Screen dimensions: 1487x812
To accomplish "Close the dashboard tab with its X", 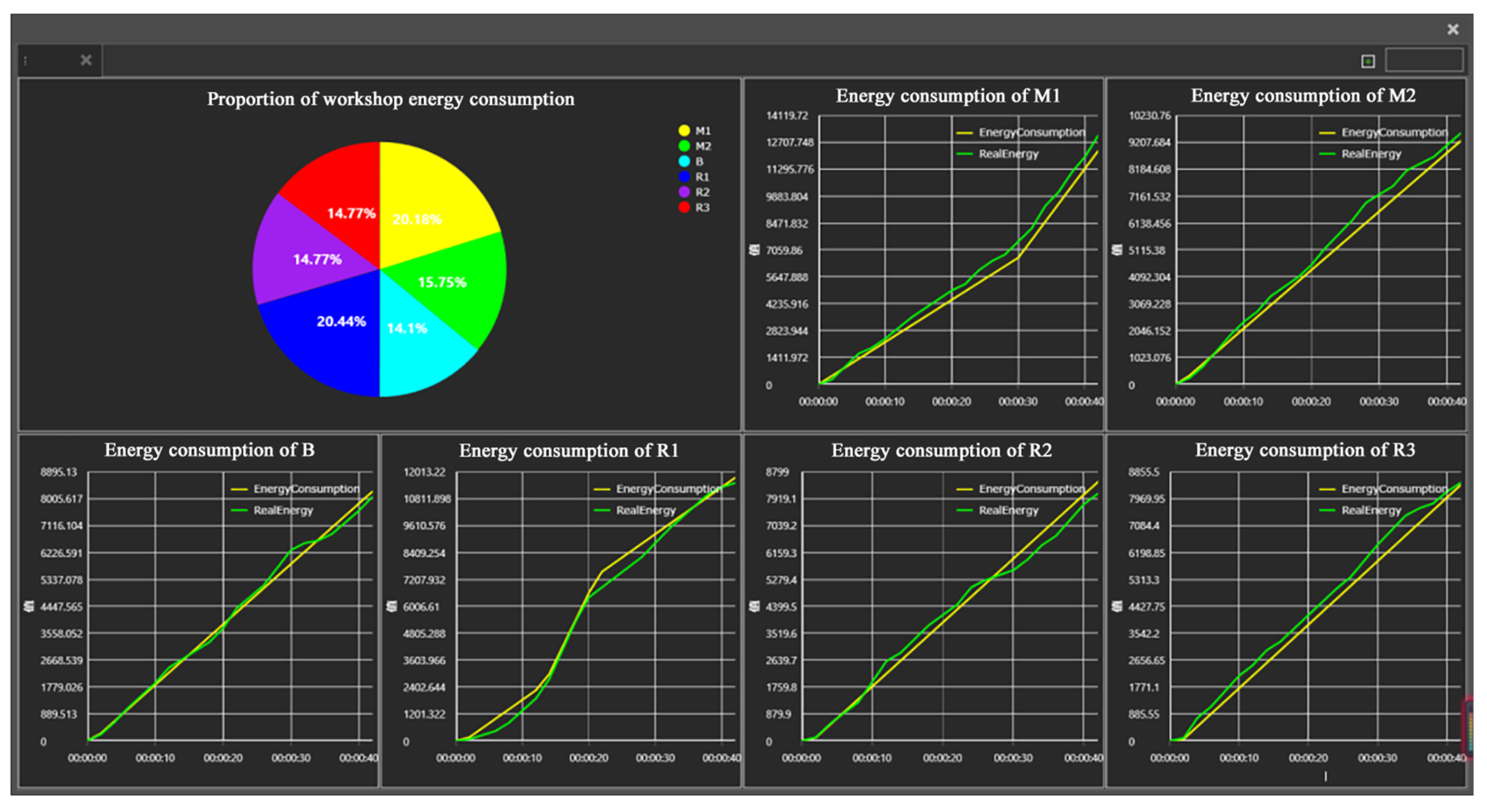I will tap(86, 60).
